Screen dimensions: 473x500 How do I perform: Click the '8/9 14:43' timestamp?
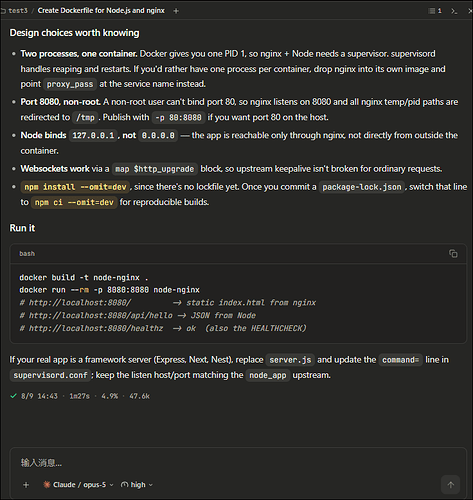click(39, 396)
